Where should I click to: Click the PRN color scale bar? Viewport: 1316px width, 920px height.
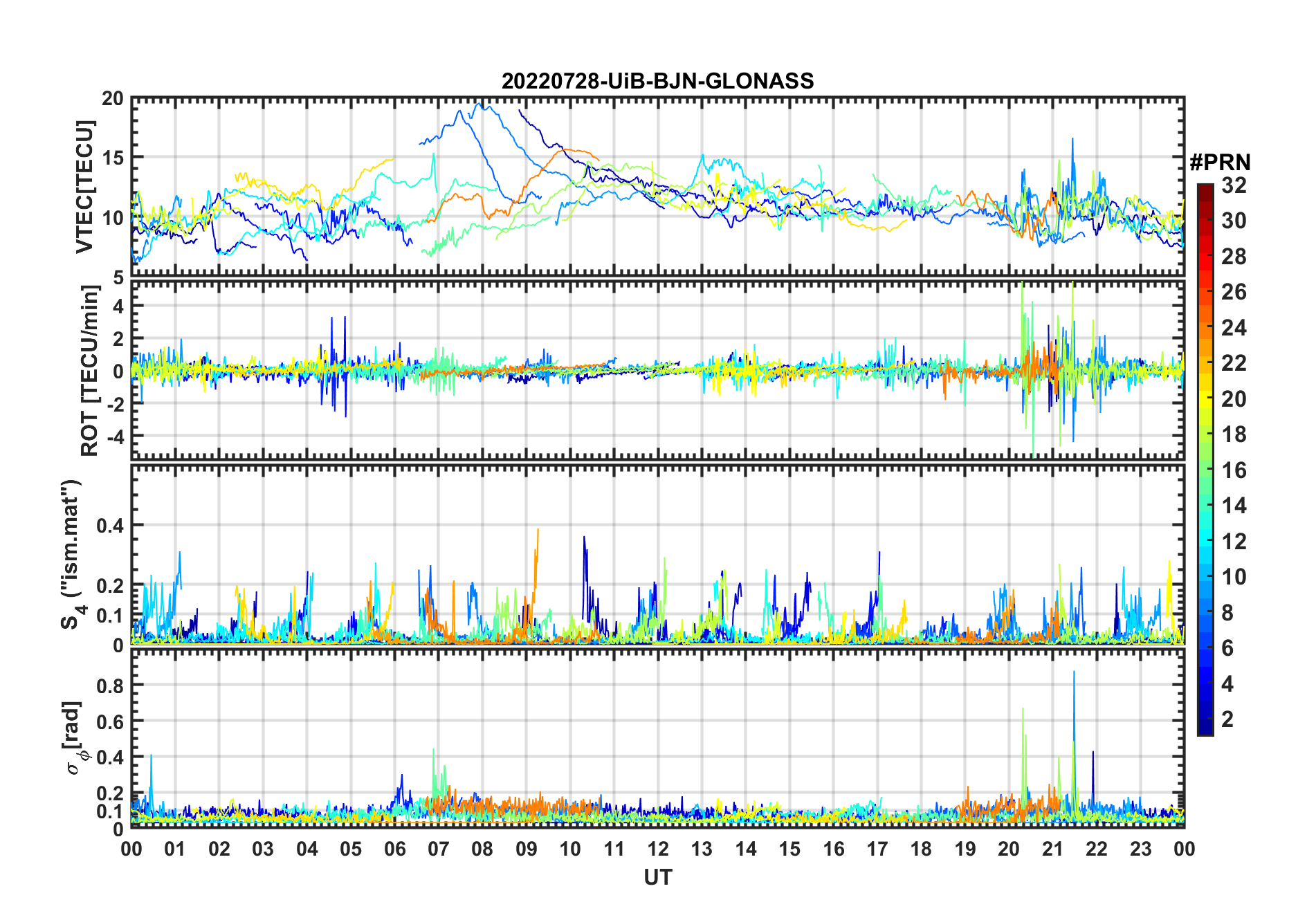click(x=1205, y=459)
